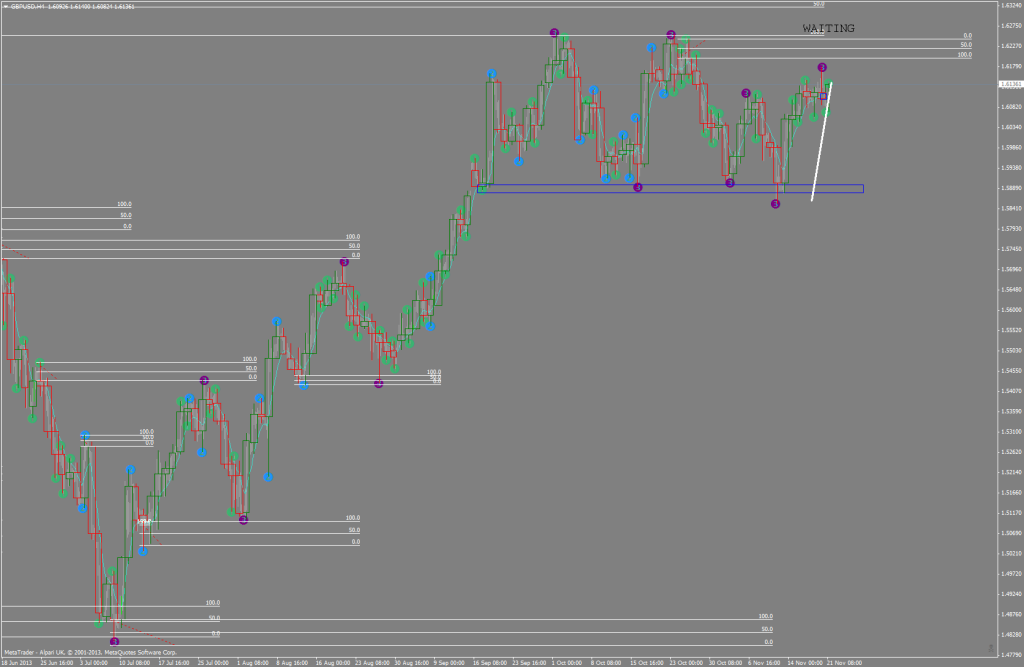This screenshot has height=667, width=1024.
Task: Click the 1.62750 price scale label
Action: [1010, 26]
